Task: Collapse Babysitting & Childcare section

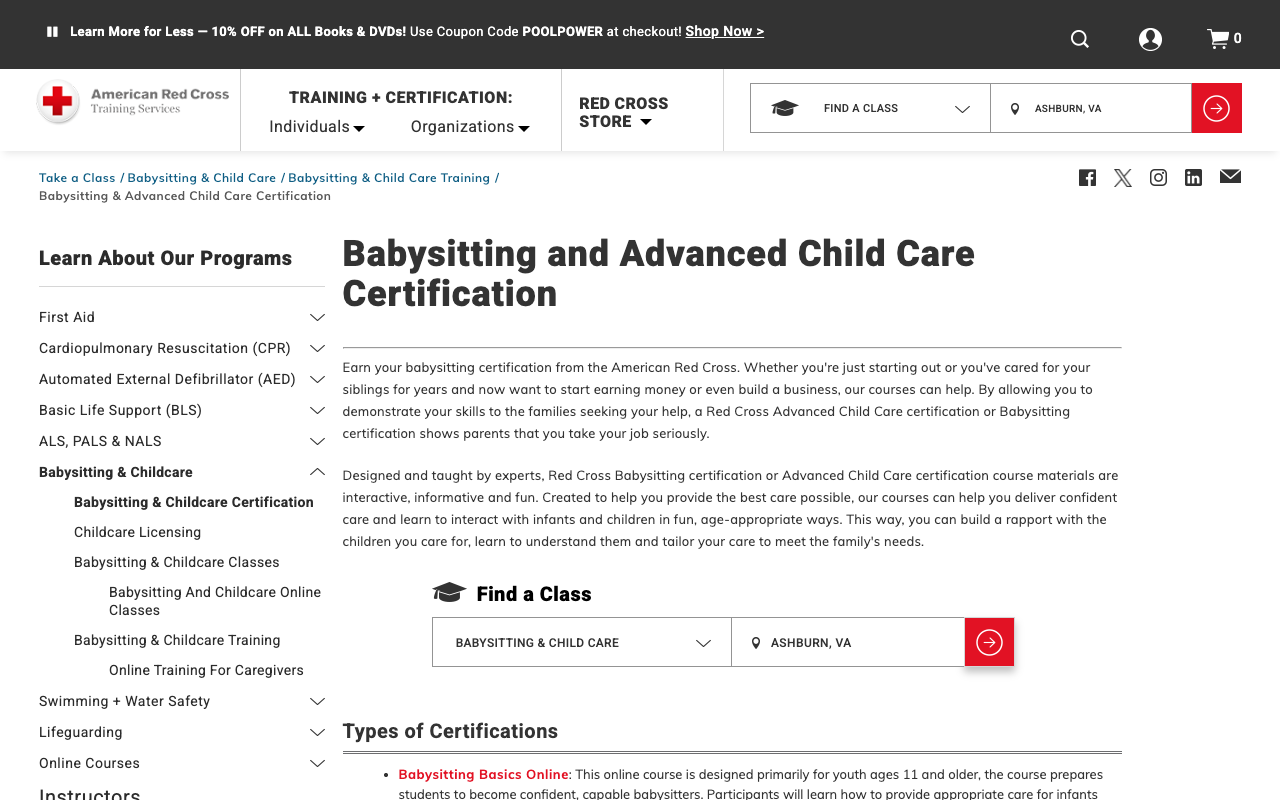Action: 317,472
